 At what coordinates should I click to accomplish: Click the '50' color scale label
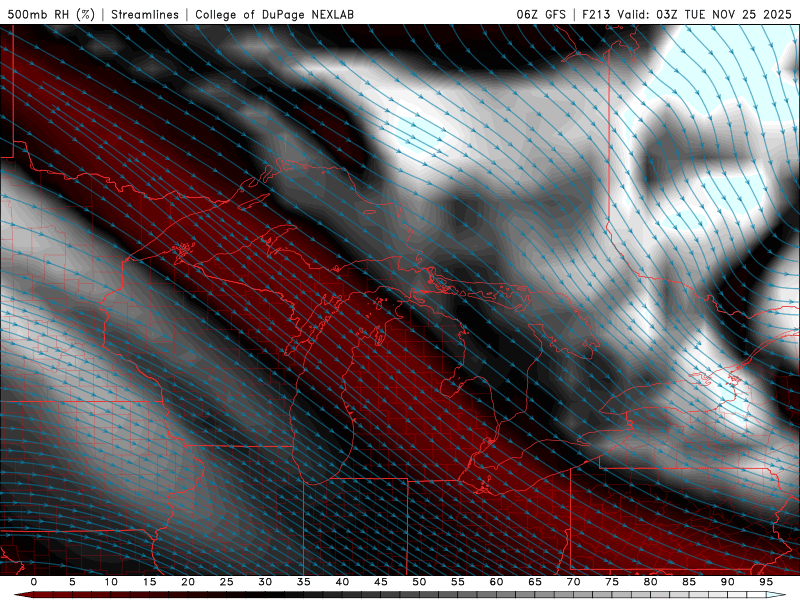pos(419,582)
